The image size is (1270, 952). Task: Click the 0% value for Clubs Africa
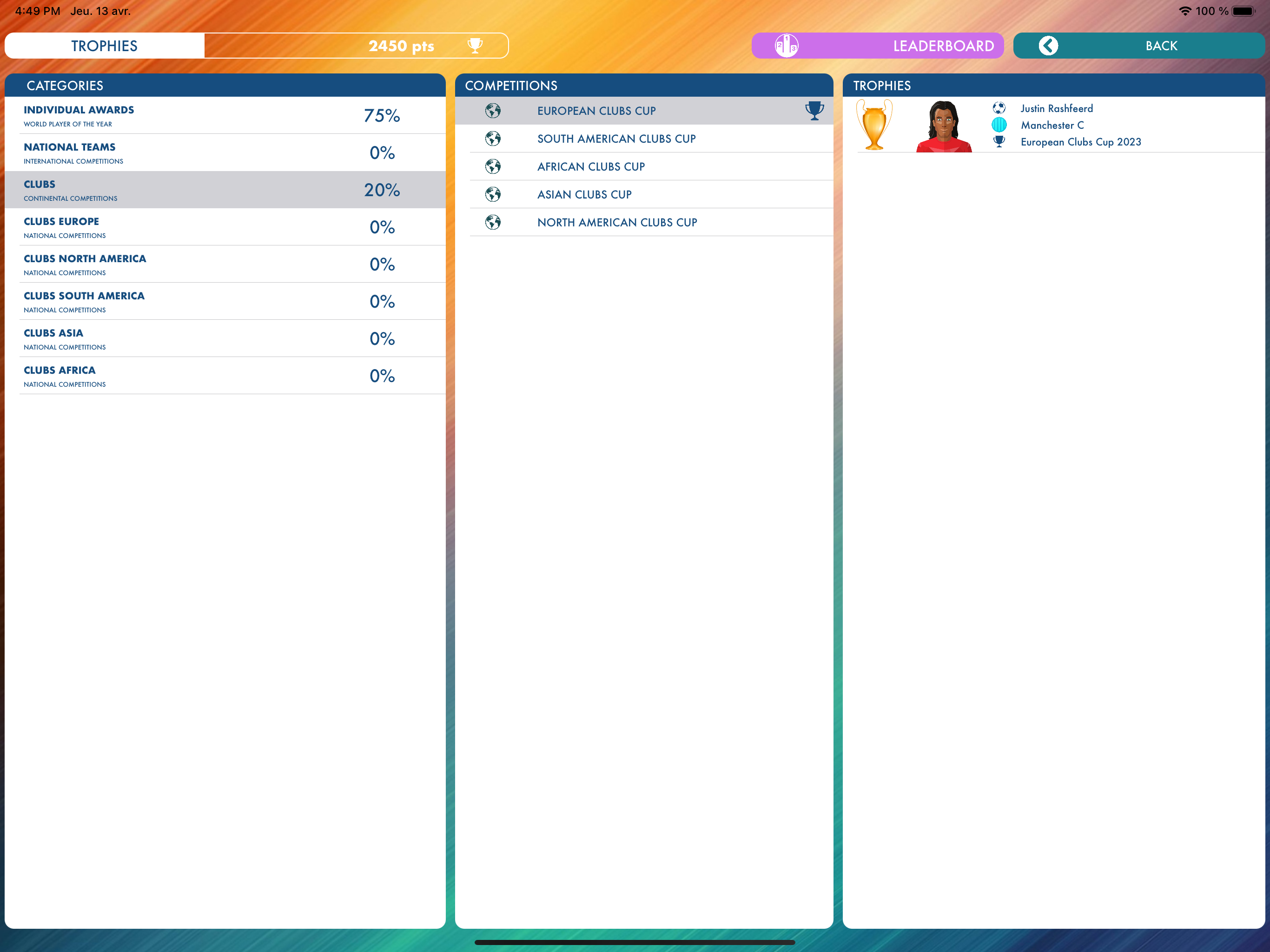pyautogui.click(x=382, y=376)
